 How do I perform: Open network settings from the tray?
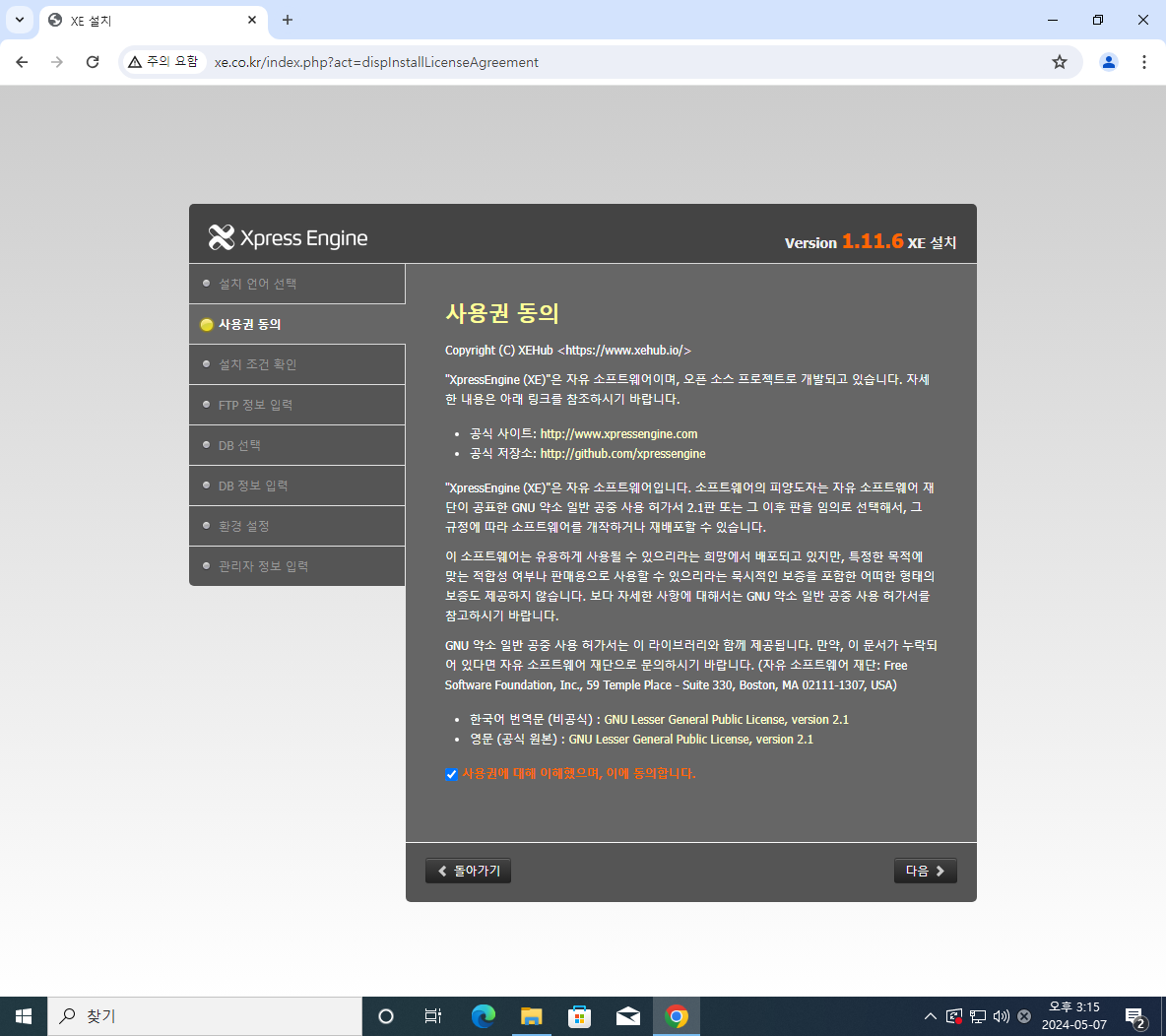click(x=978, y=1016)
